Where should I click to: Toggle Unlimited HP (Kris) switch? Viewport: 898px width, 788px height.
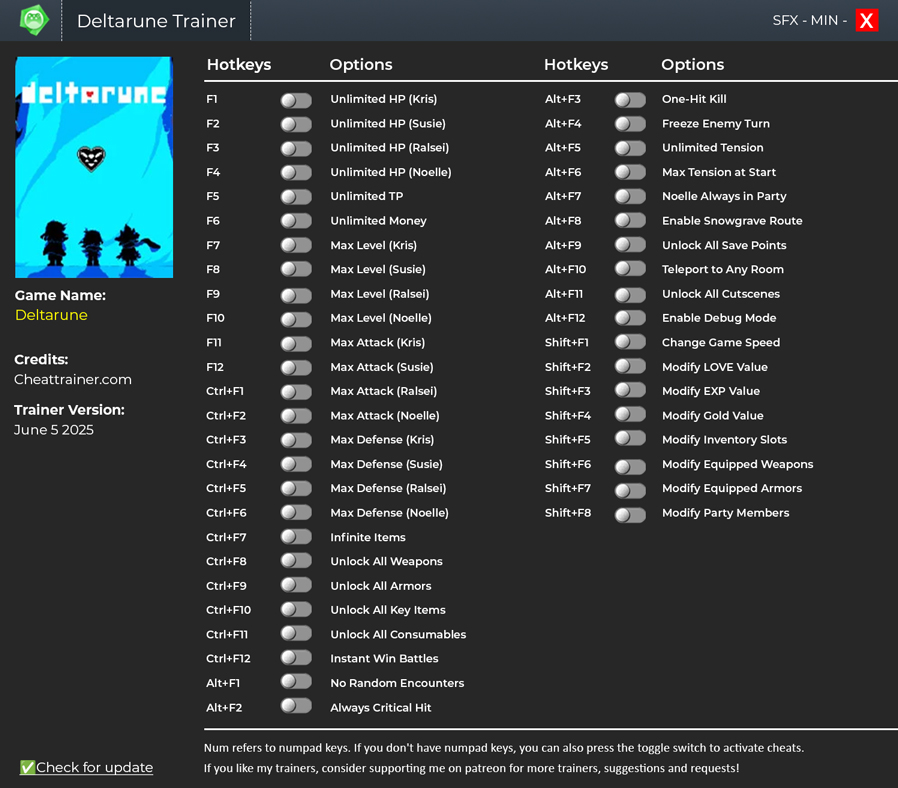(x=296, y=100)
